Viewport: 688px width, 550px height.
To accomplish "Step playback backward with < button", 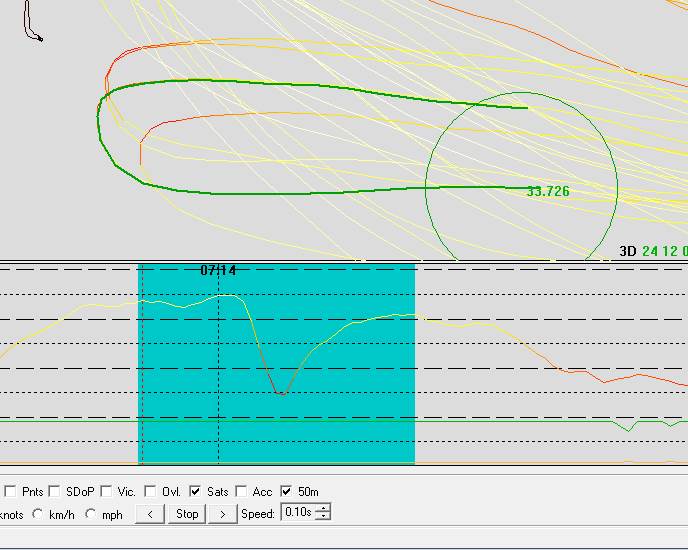I will tap(149, 514).
